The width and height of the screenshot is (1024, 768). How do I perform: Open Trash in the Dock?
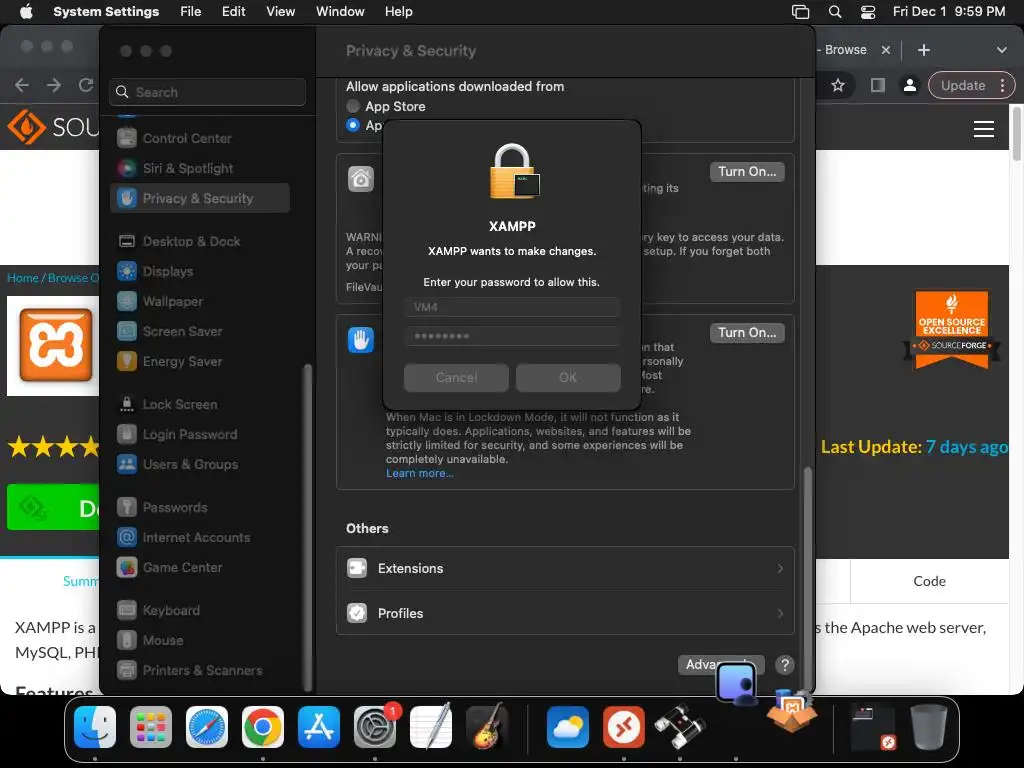coord(929,726)
